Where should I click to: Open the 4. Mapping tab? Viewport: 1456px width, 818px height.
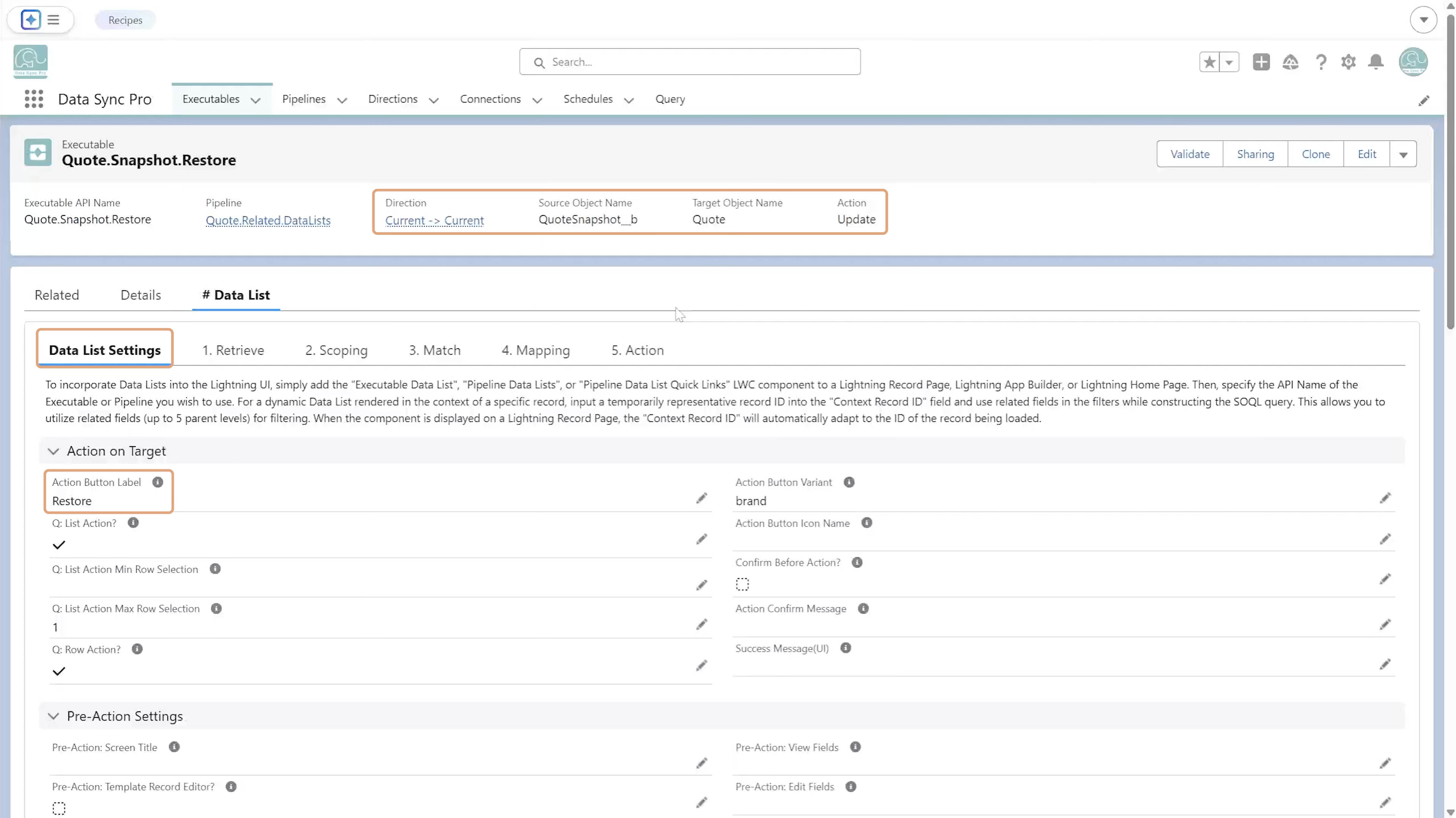pos(536,350)
